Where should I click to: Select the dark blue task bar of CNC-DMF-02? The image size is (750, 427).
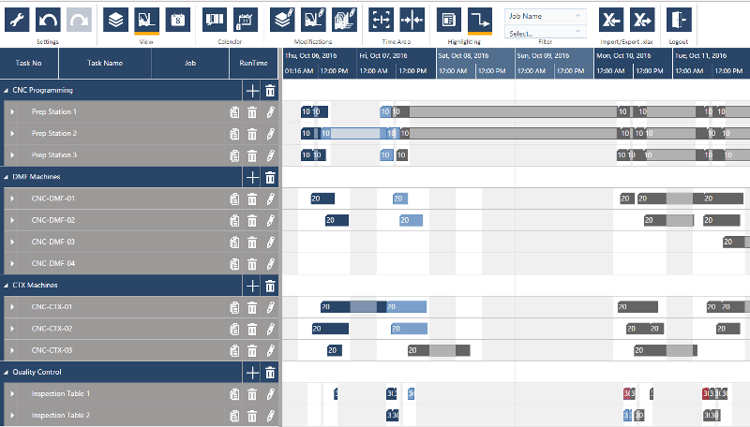point(337,220)
